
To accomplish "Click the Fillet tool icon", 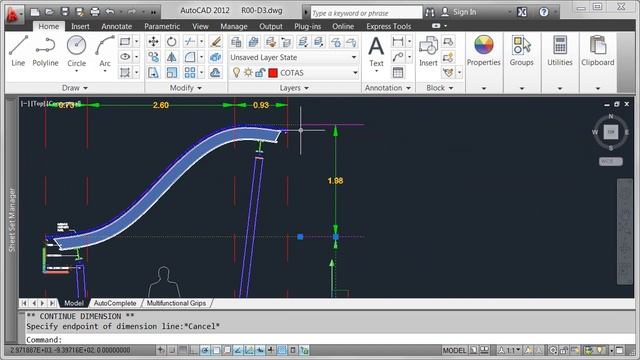I will point(189,57).
